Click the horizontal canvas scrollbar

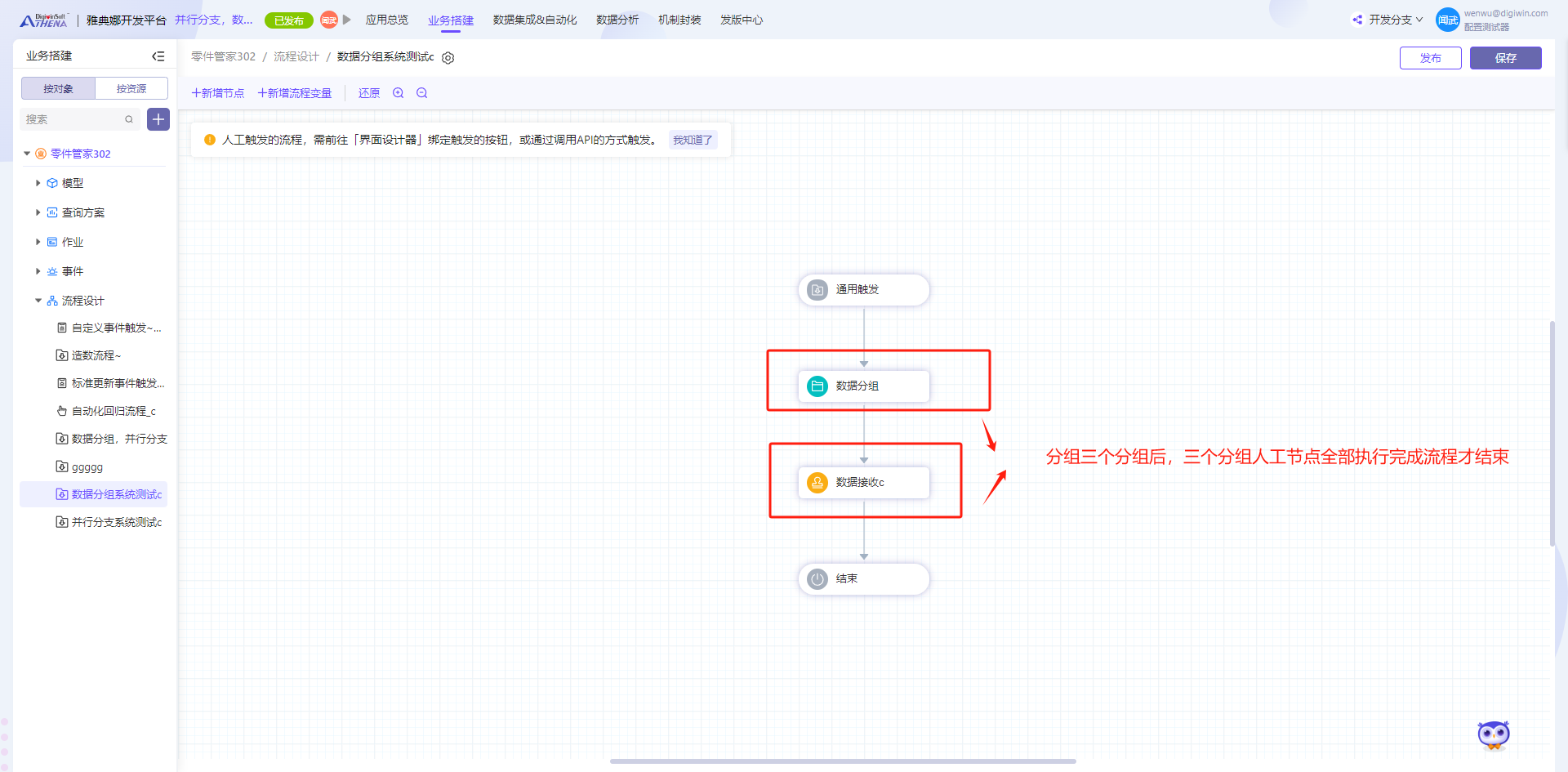(843, 761)
